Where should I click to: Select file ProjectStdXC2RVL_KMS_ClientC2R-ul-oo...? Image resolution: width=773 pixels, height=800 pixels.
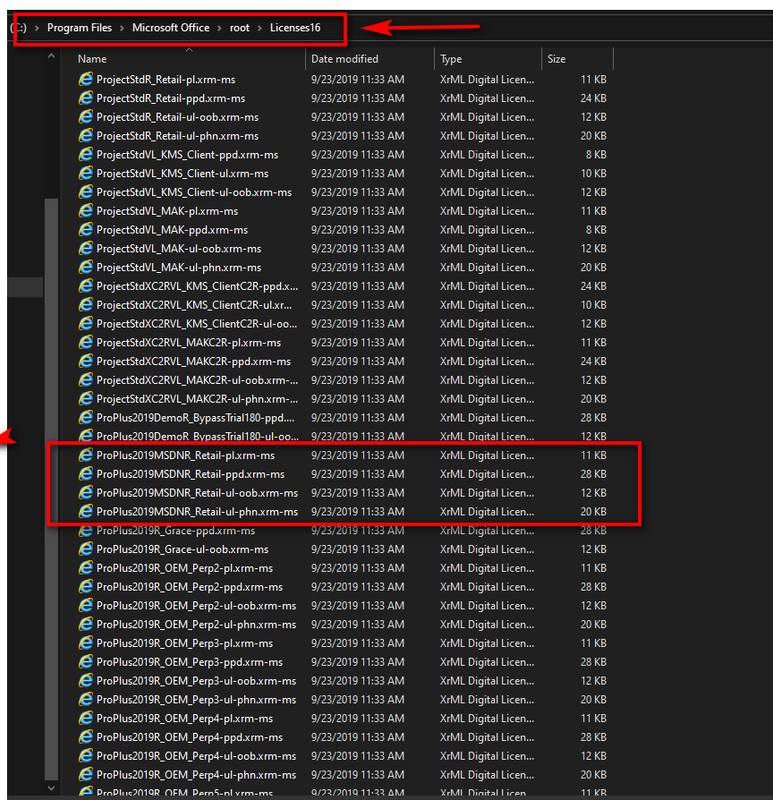(x=196, y=323)
